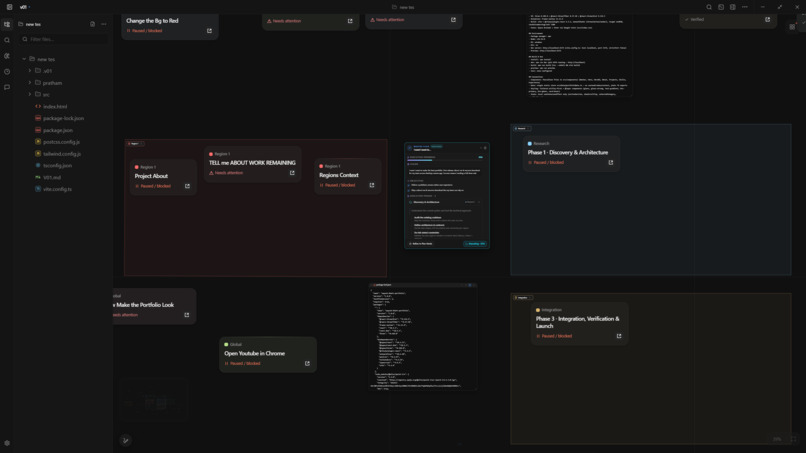Open explorer header three-dot menu

[x=104, y=24]
